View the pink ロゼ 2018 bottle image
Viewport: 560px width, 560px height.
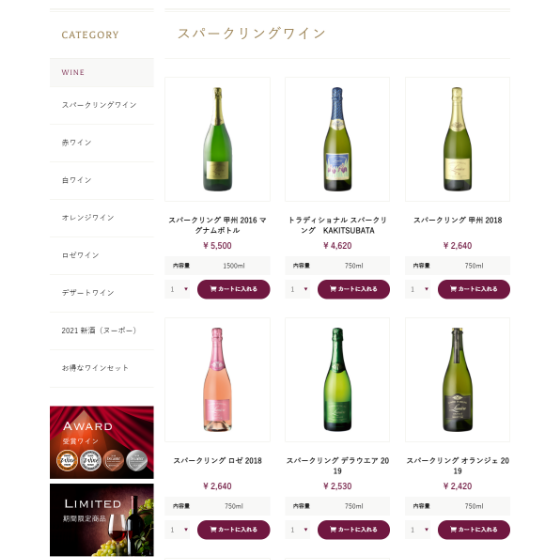pos(218,380)
